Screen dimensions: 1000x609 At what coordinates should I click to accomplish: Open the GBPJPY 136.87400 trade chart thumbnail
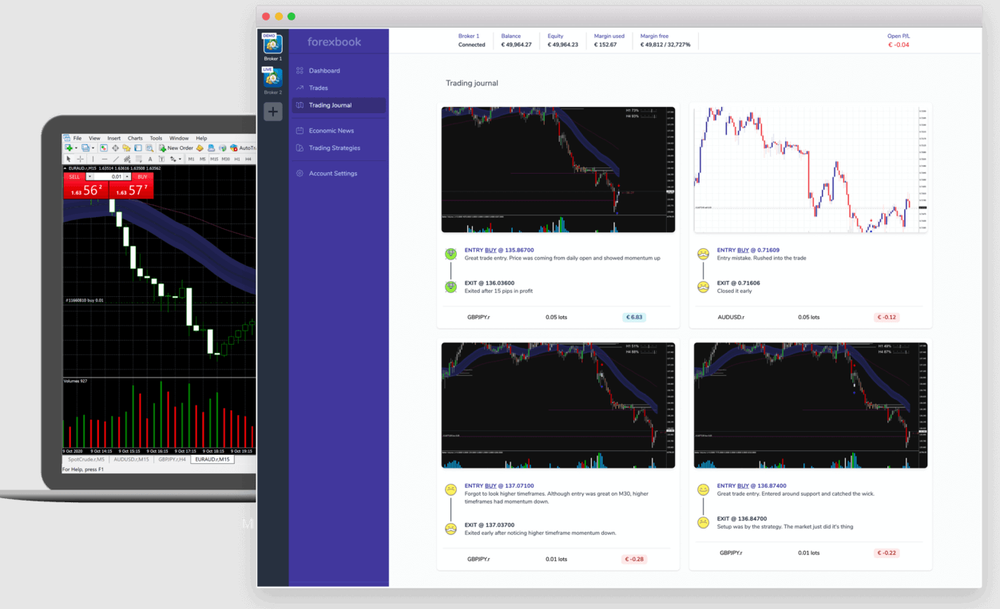pyautogui.click(x=811, y=406)
